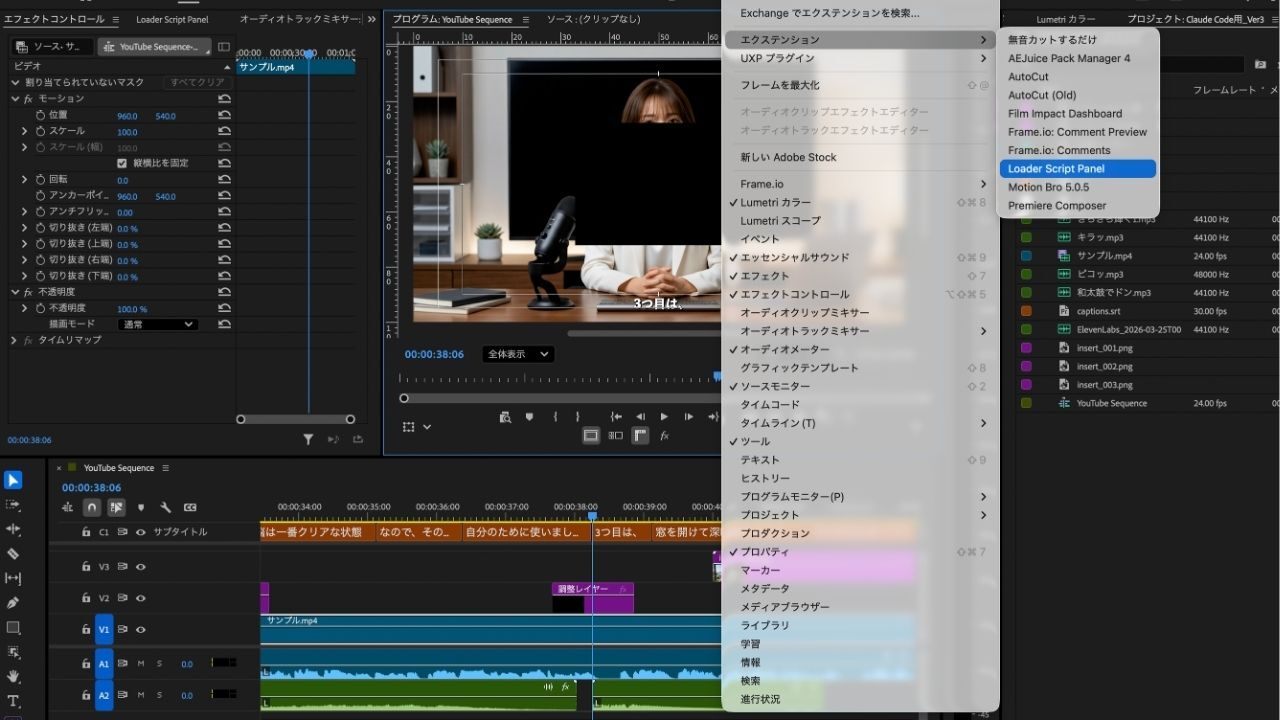Solo the A2 audio track

[x=158, y=695]
